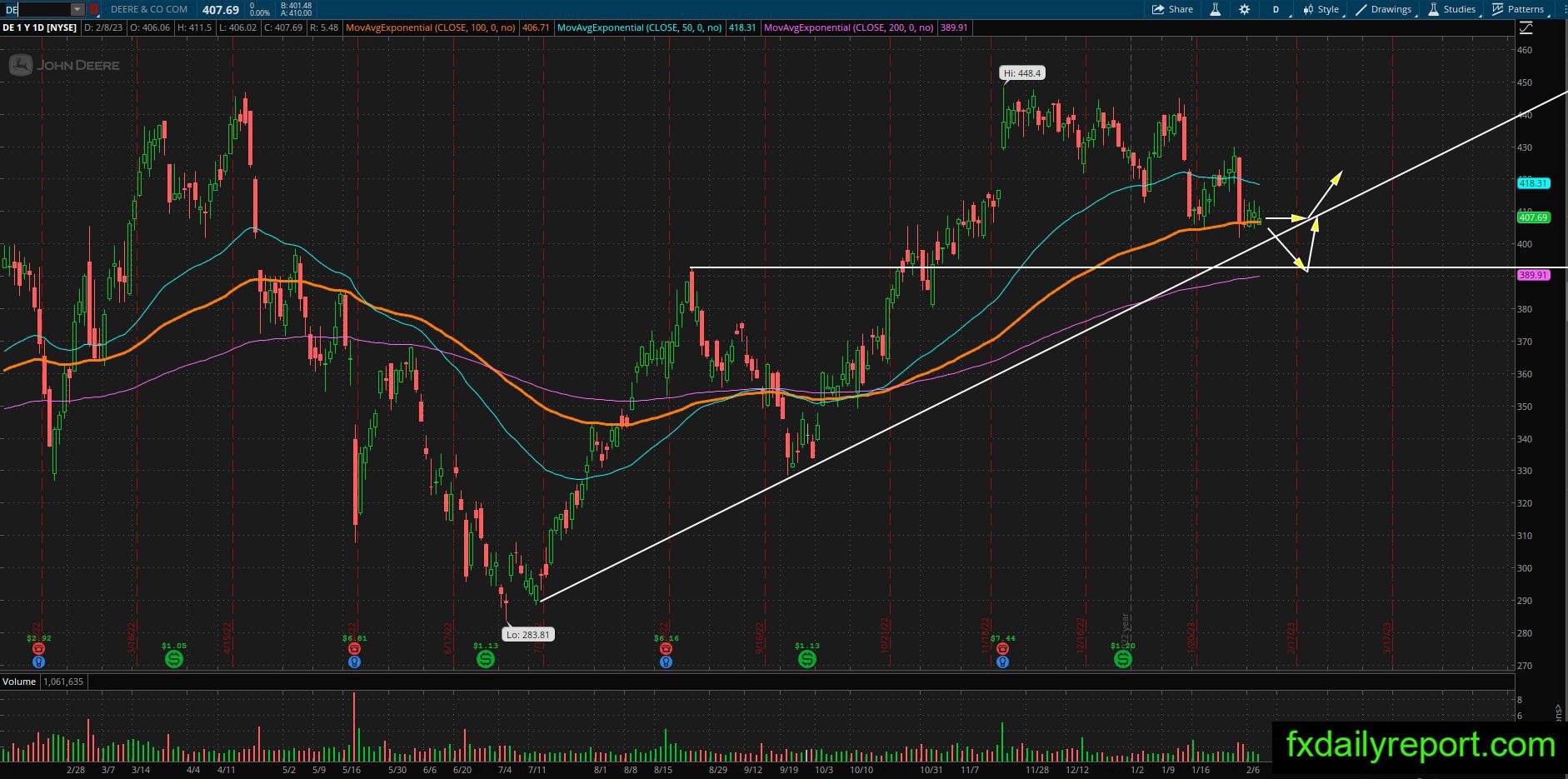
Task: Click the 407.69 last price in top bar
Action: [221, 10]
